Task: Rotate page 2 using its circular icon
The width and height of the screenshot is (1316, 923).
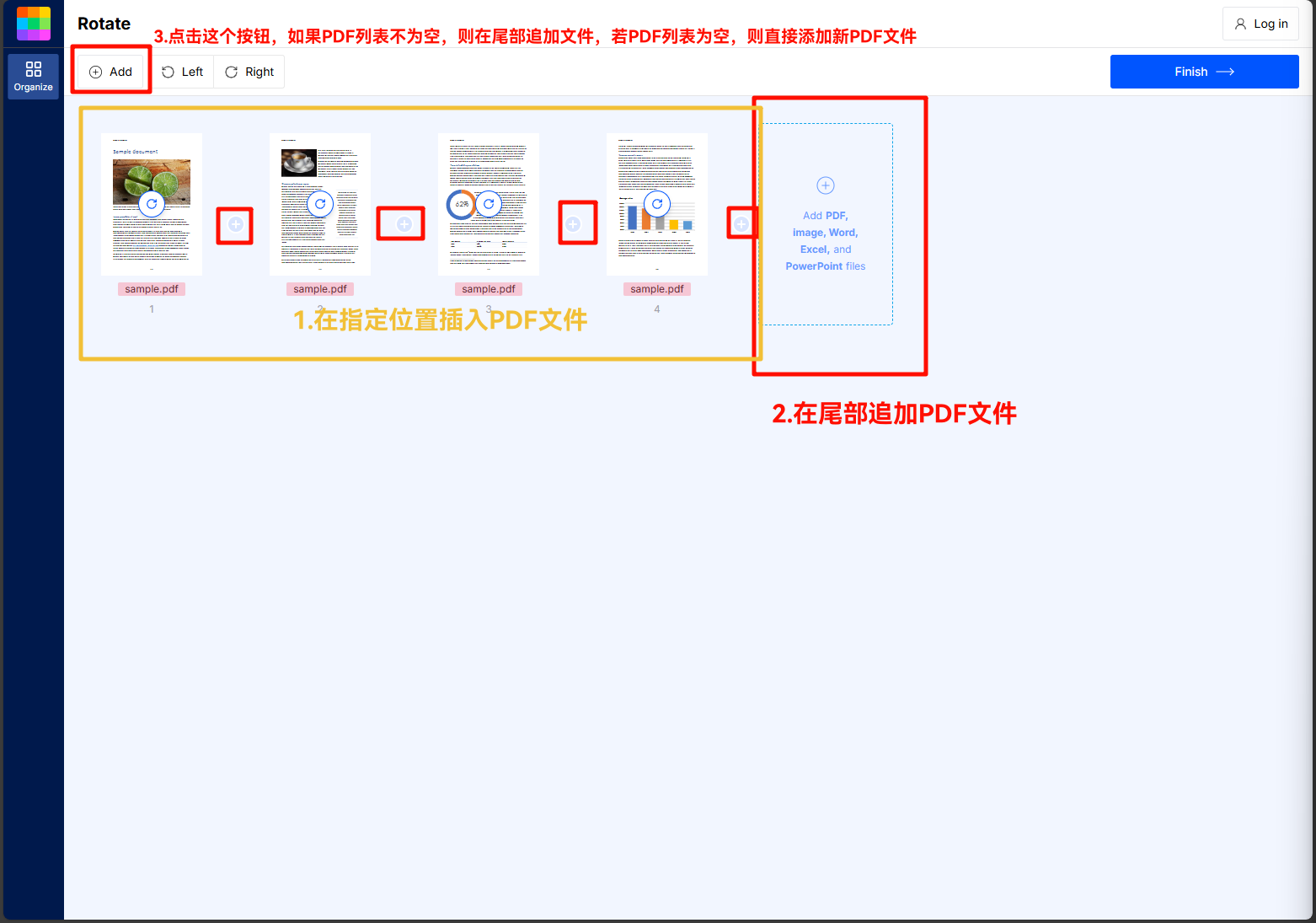Action: click(x=320, y=204)
